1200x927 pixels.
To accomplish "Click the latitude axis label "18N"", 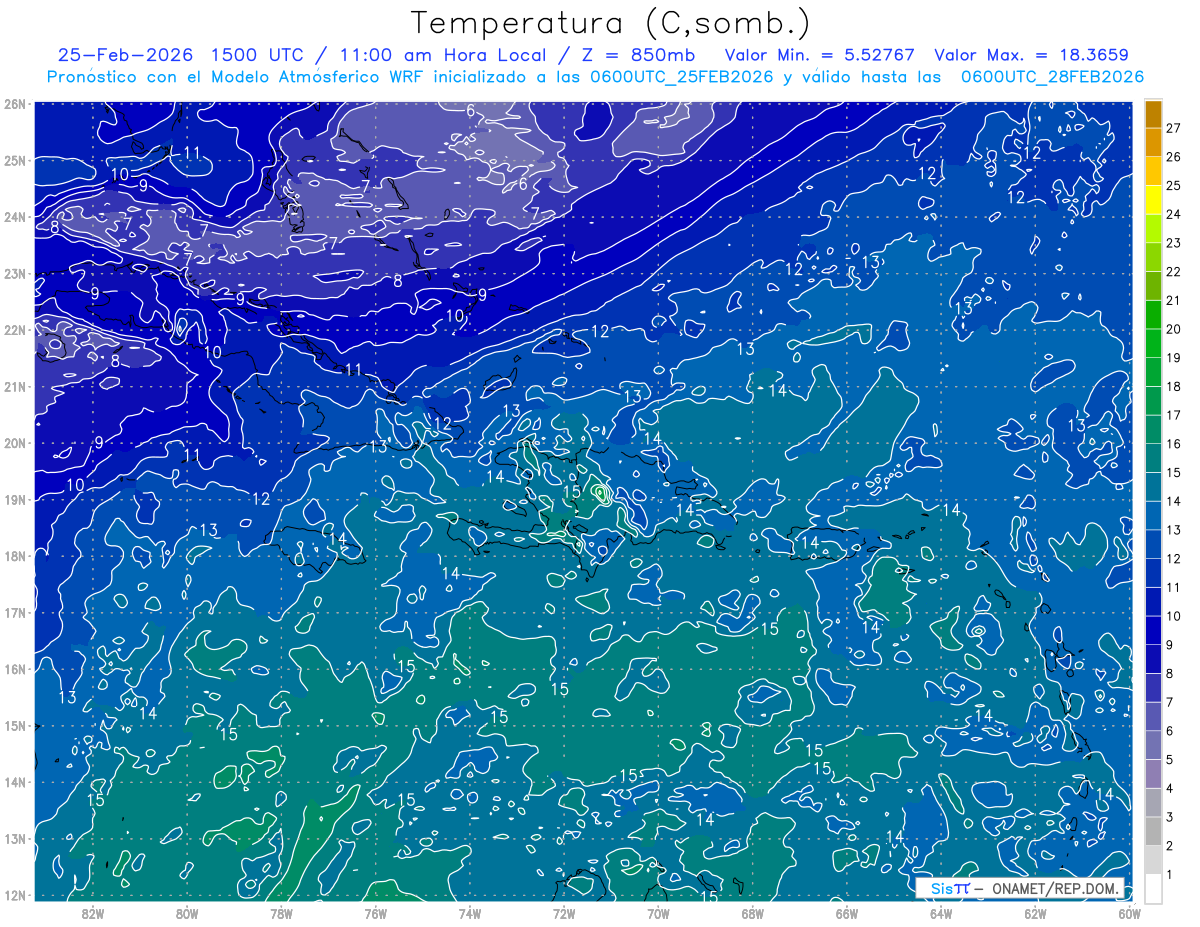I will pos(14,556).
